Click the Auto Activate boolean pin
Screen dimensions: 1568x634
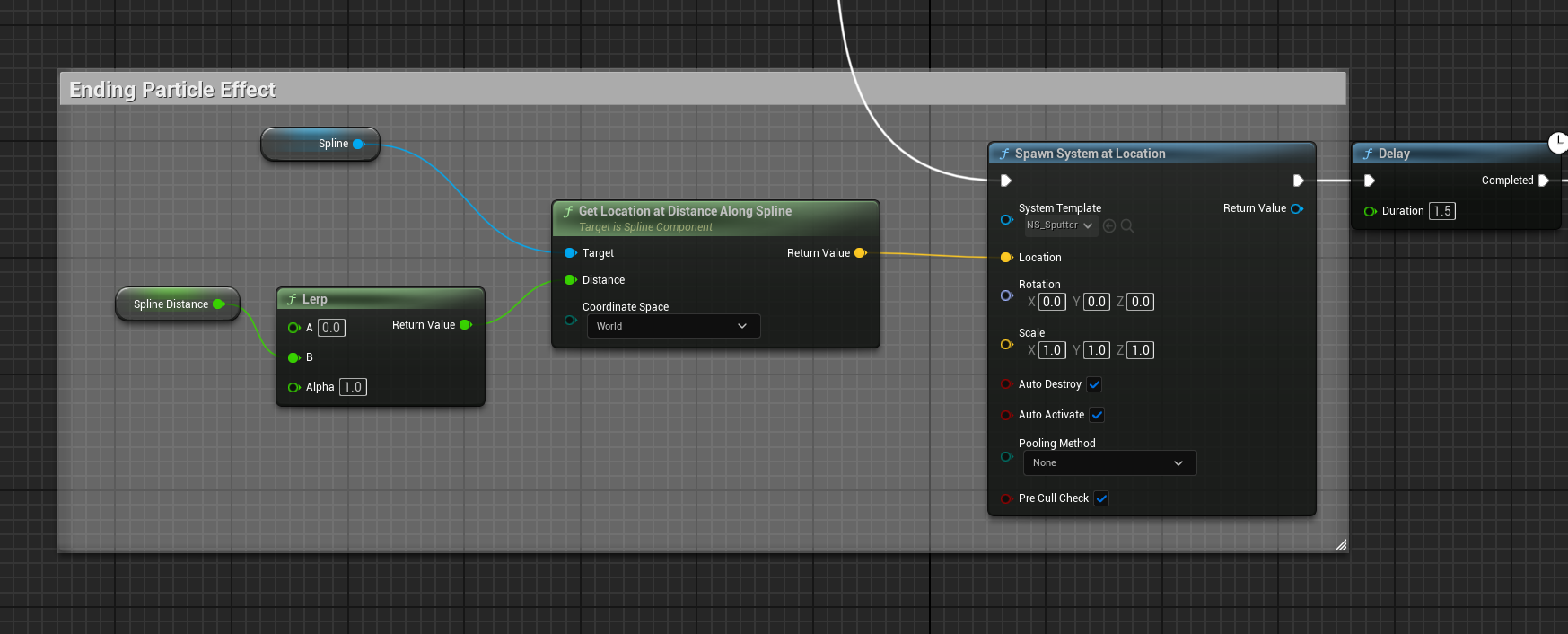click(x=1006, y=415)
